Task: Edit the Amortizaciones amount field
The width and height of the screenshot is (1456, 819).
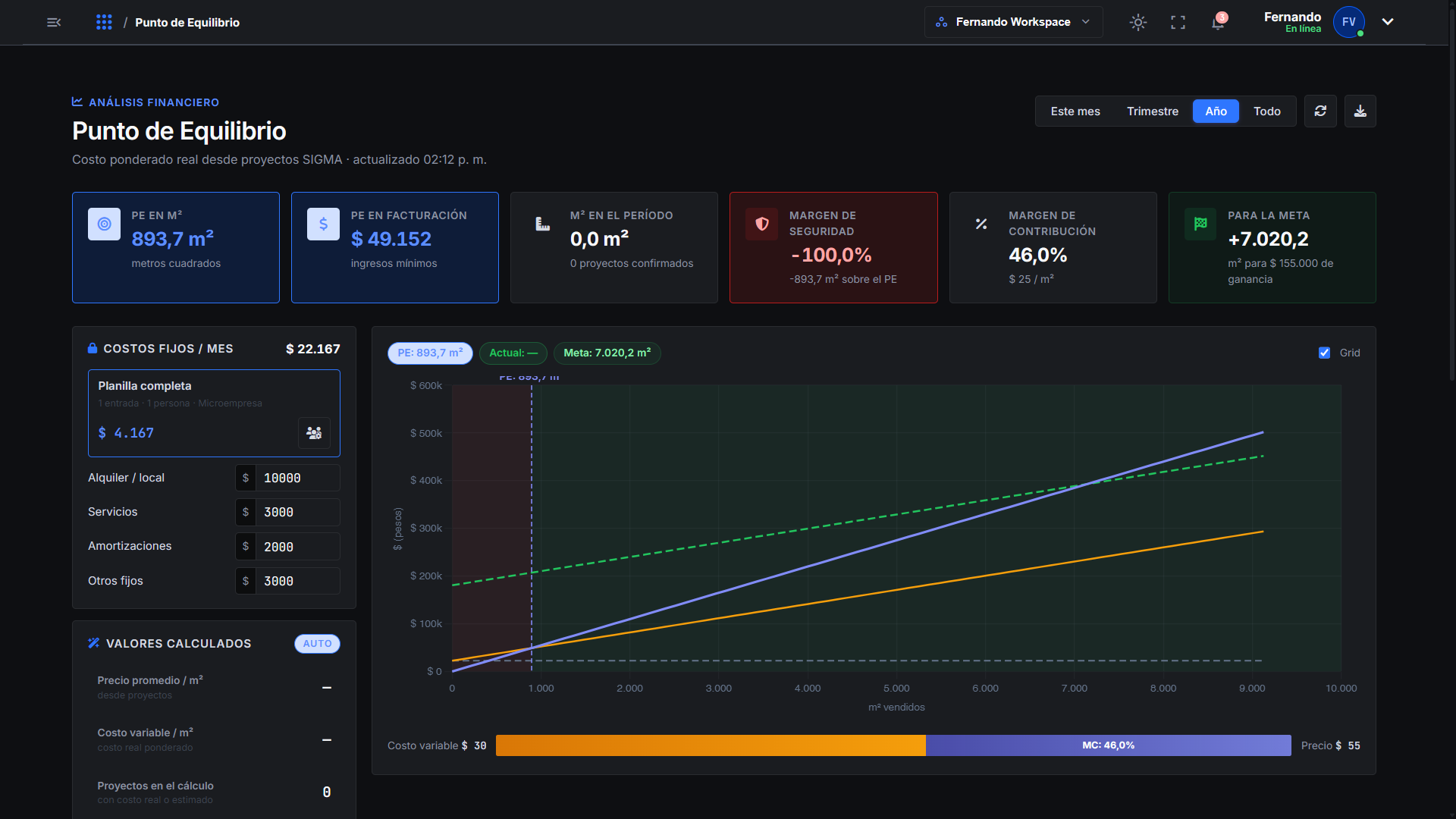Action: (297, 547)
